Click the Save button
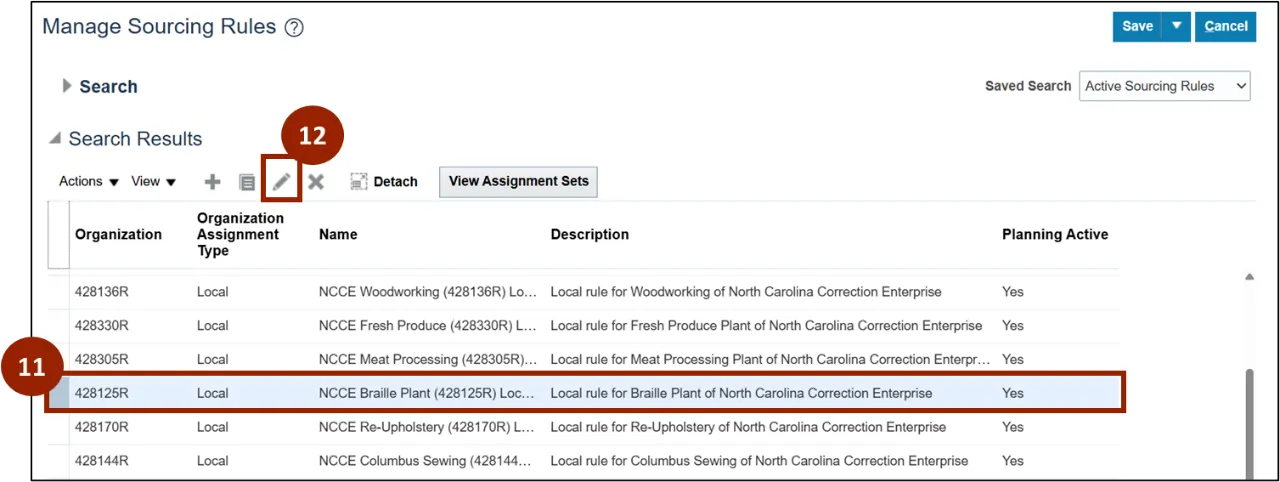This screenshot has width=1280, height=482. pos(1138,27)
